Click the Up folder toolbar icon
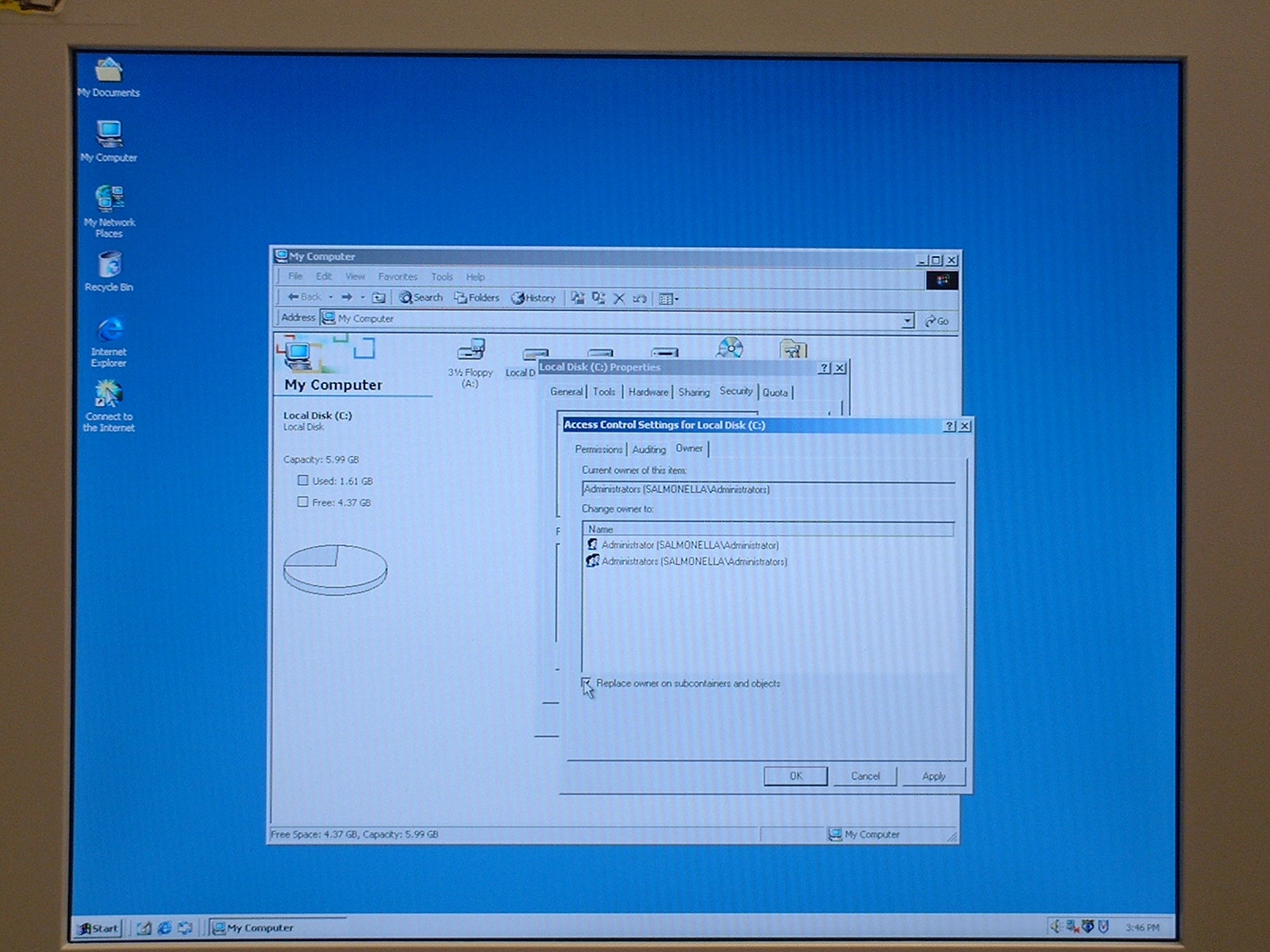The width and height of the screenshot is (1270, 952). coord(379,297)
